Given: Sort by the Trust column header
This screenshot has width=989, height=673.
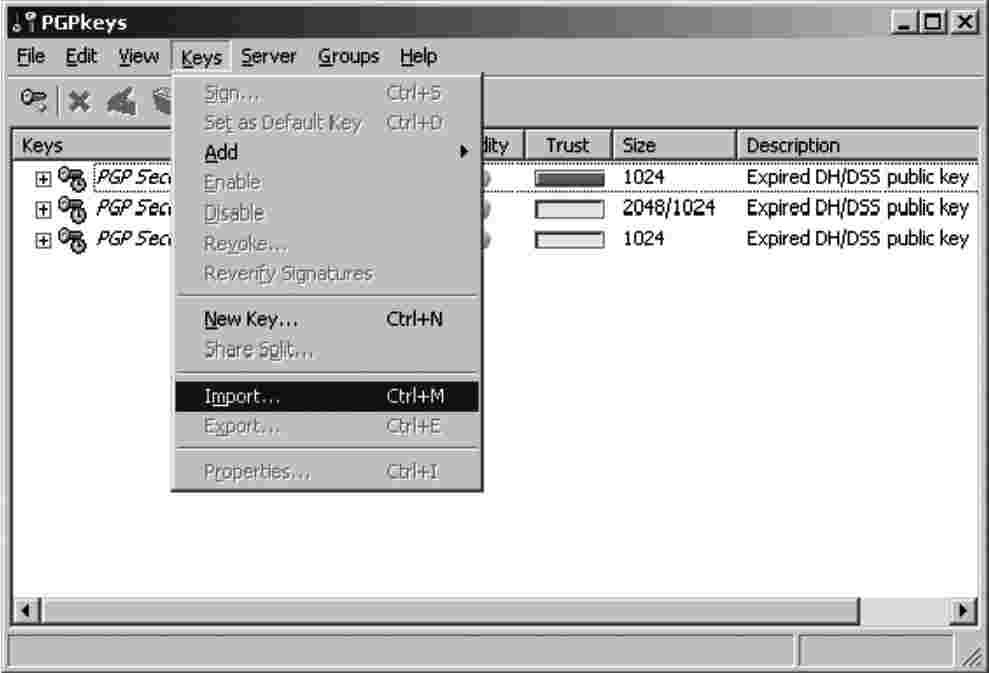Looking at the screenshot, I should coord(568,146).
